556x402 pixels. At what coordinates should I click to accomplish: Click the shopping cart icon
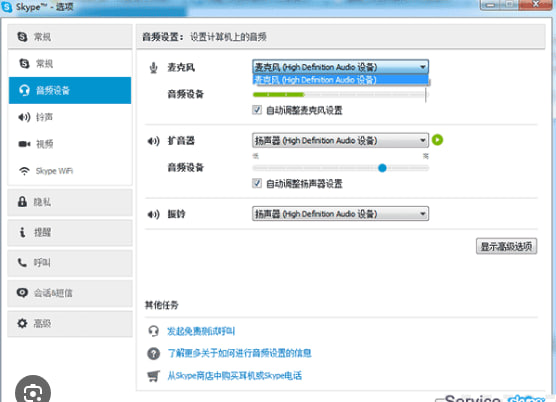pos(154,376)
